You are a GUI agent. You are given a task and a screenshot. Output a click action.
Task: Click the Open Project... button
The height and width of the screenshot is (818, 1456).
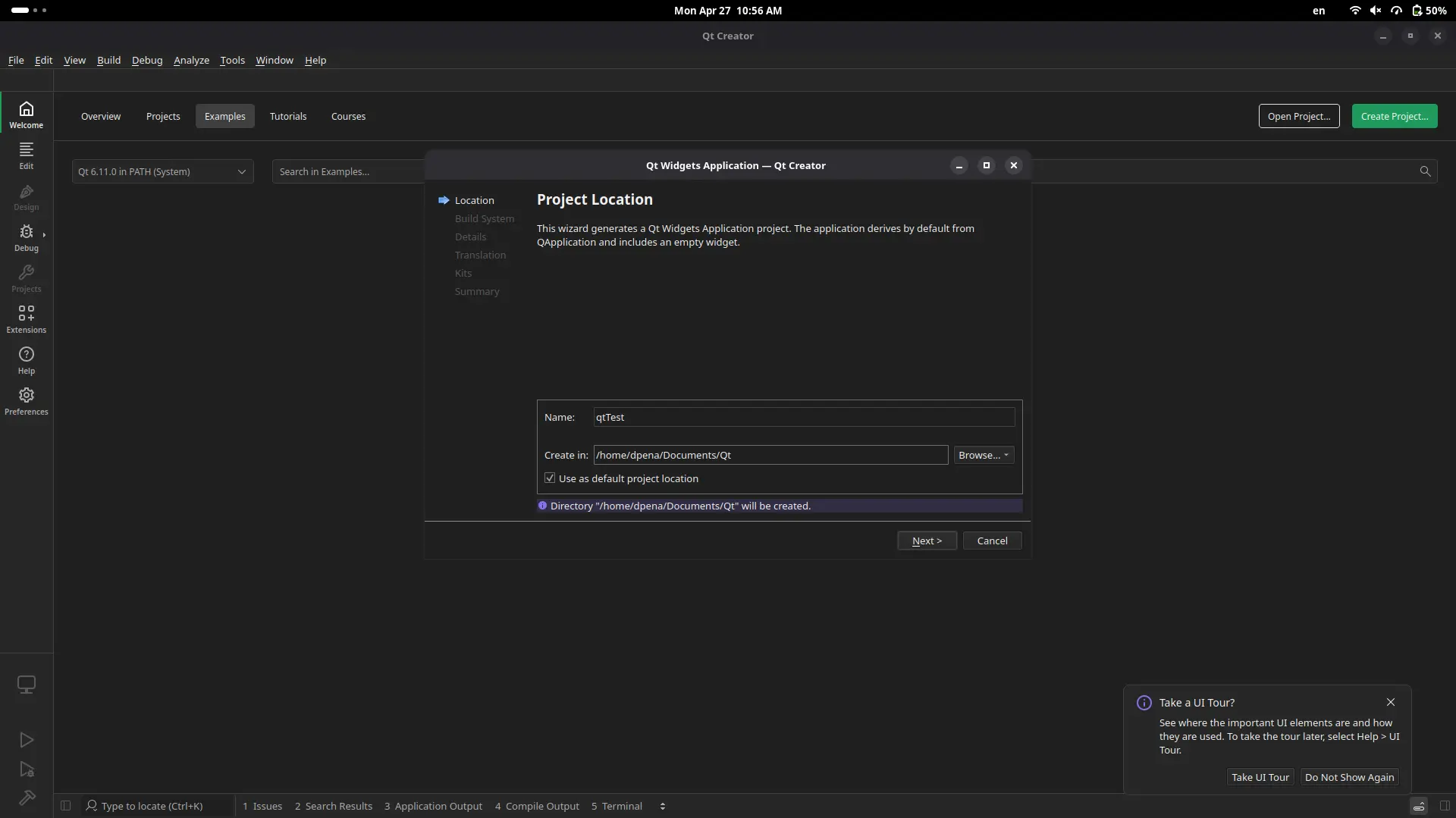[x=1299, y=116]
